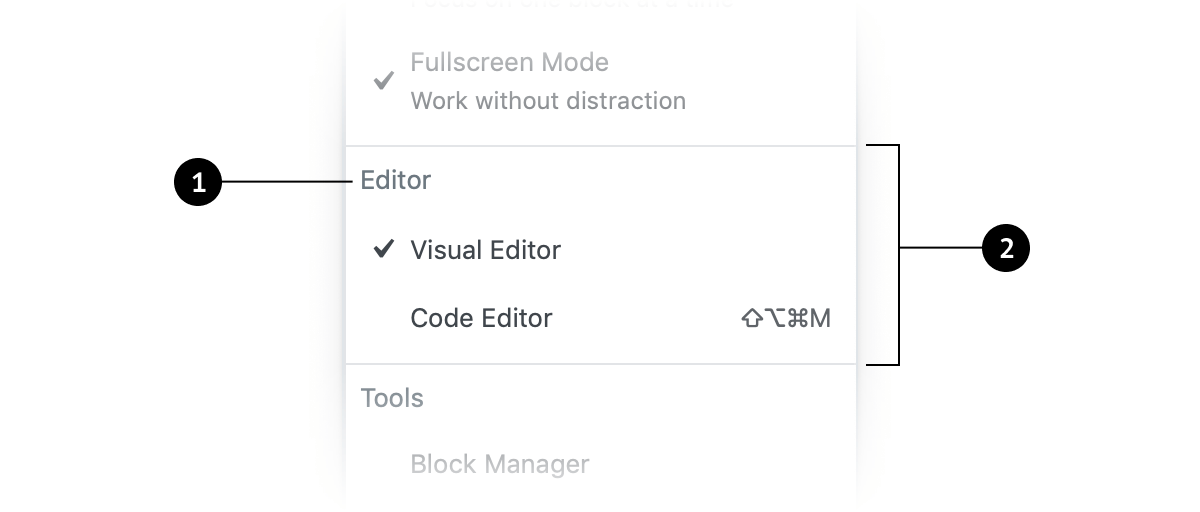Click the 'Work without distraction' description
1200x512 pixels.
point(548,101)
